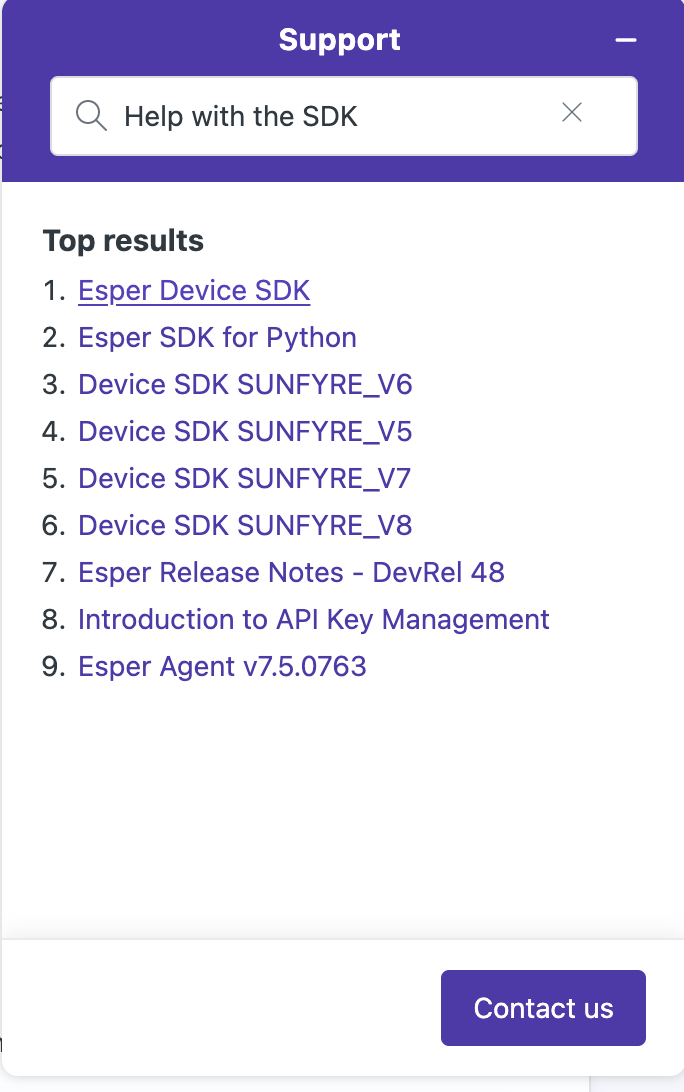Open Device SDK SUNFYRE_V6 result
This screenshot has height=1092, width=684.
(245, 384)
